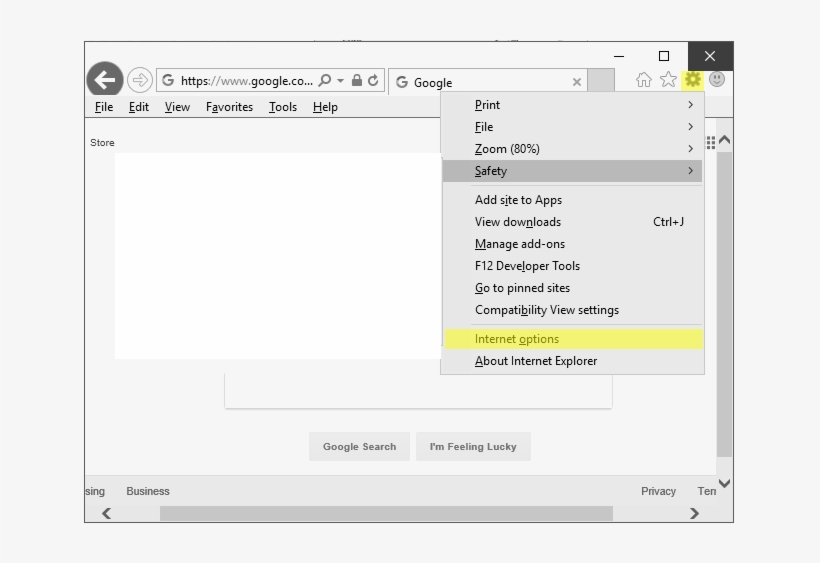Viewport: 820px width, 563px height.
Task: Open the File menu in menu bar
Action: pyautogui.click(x=104, y=107)
